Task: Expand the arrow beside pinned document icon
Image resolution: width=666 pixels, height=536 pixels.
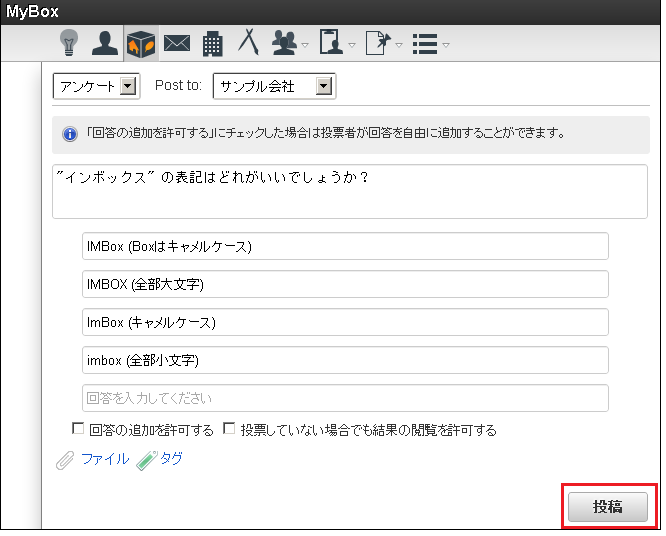Action: click(398, 45)
